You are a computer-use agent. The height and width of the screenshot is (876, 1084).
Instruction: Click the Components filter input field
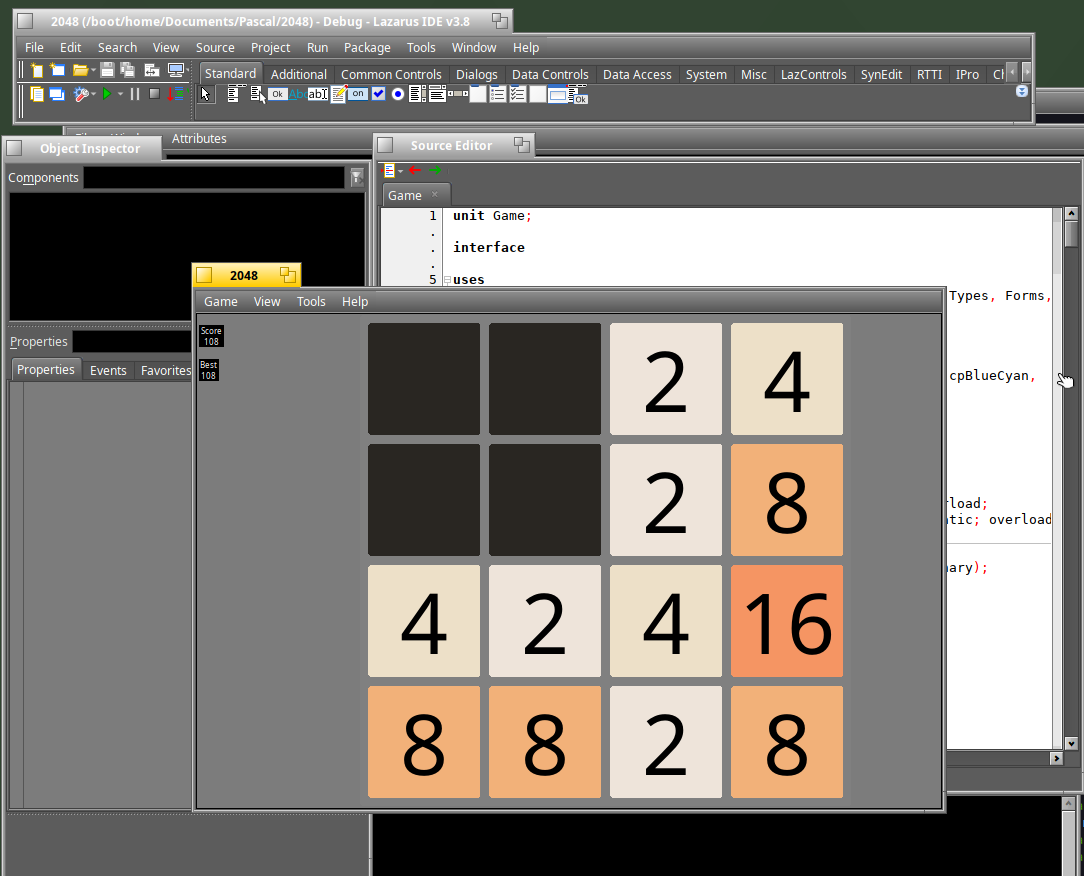[x=214, y=178]
